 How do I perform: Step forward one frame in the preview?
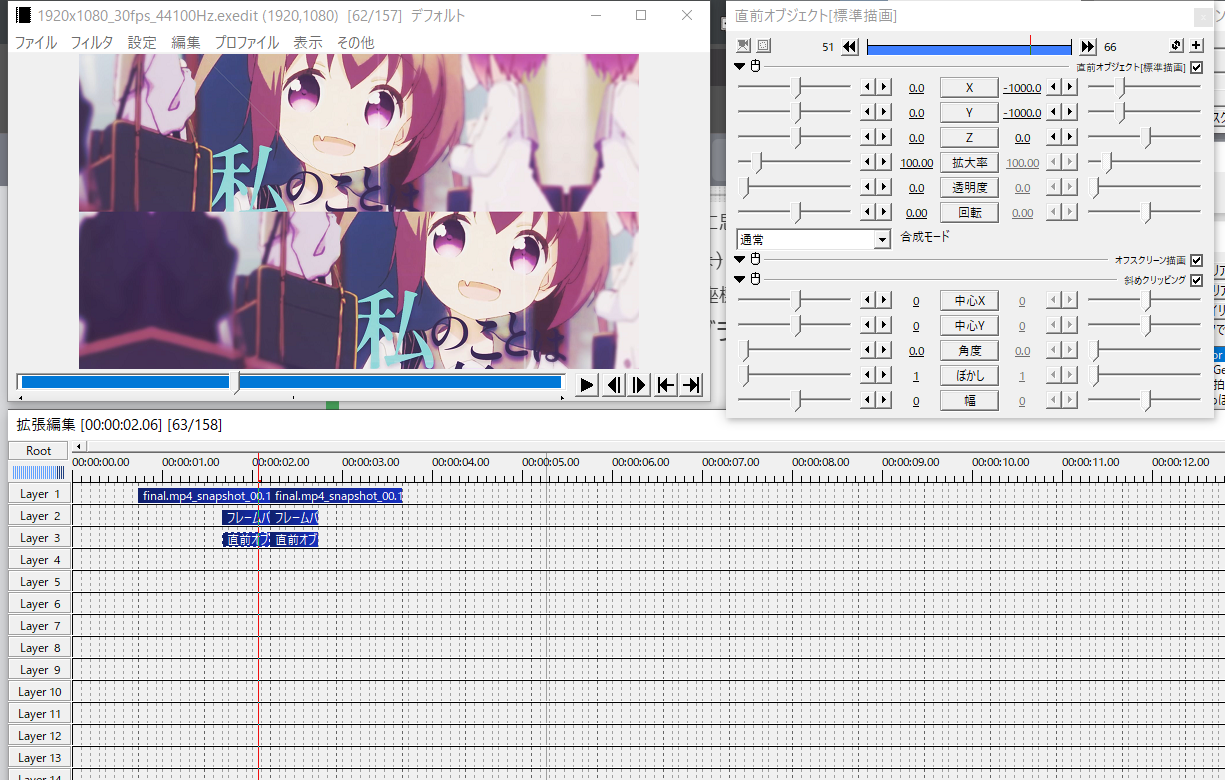639,385
